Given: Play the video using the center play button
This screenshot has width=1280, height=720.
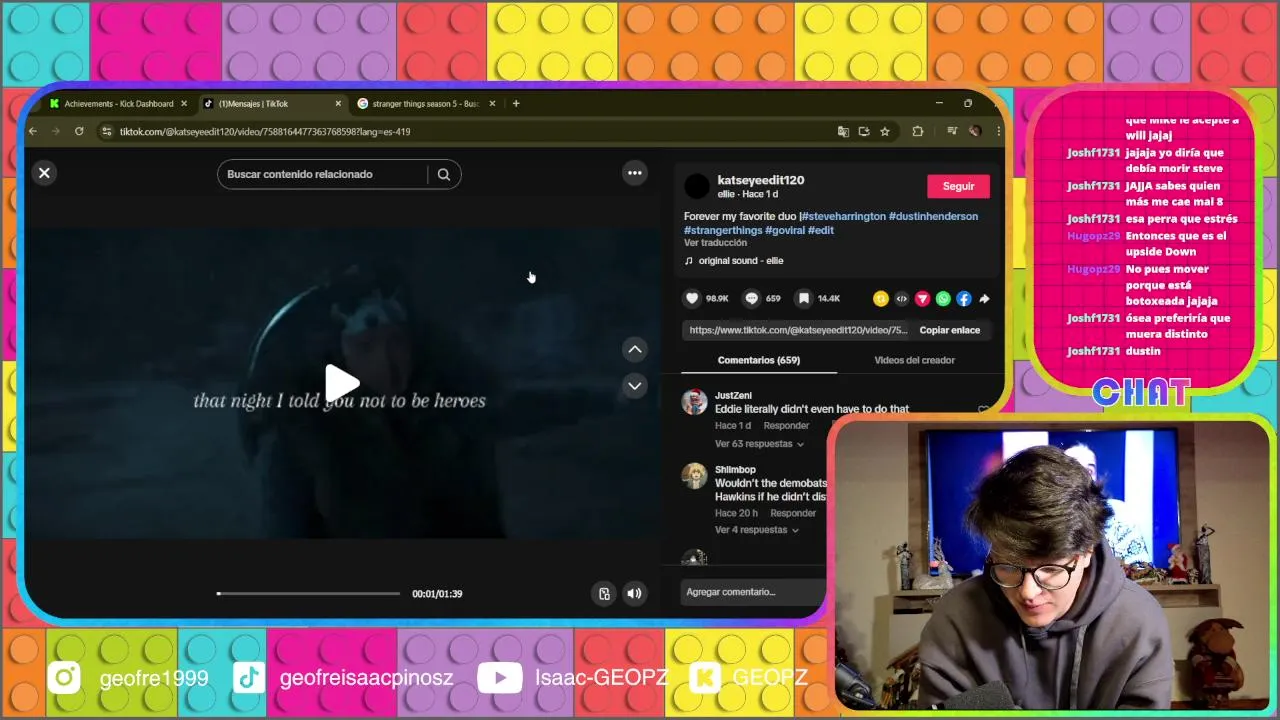Looking at the screenshot, I should pos(342,383).
